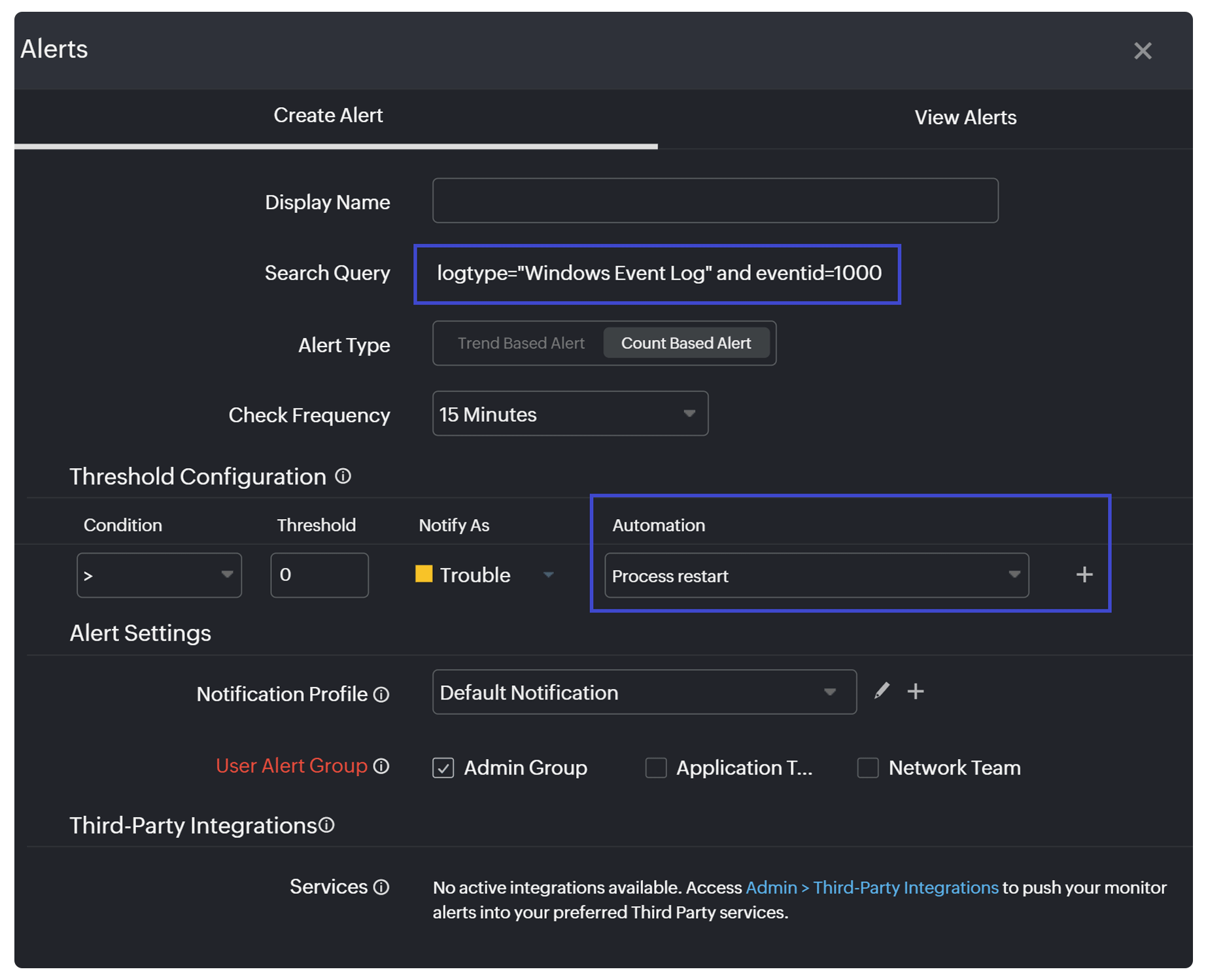
Task: Edit the Default Notification profile with pencil icon
Action: (x=882, y=691)
